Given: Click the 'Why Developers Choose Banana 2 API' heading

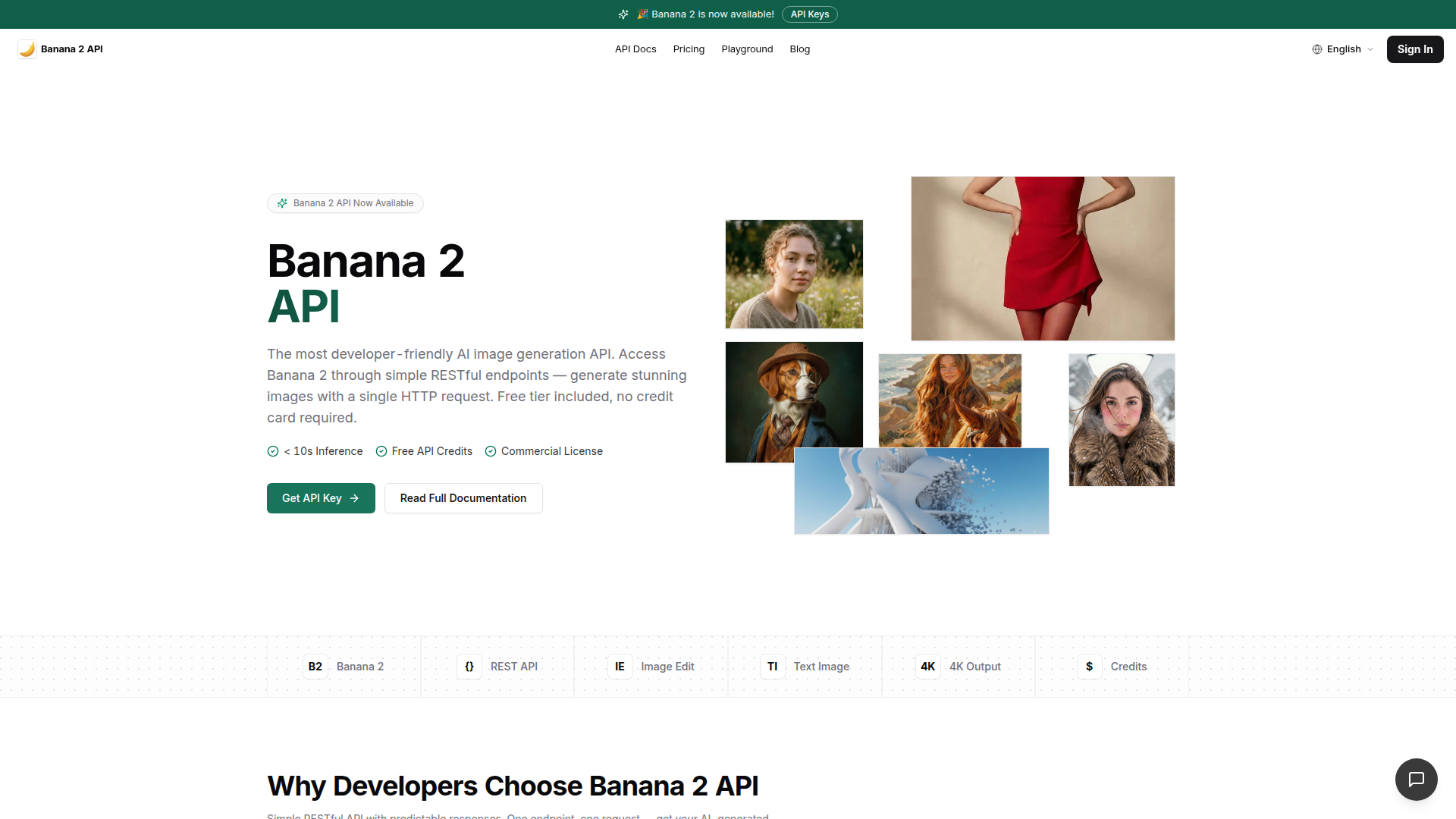Looking at the screenshot, I should tap(513, 786).
